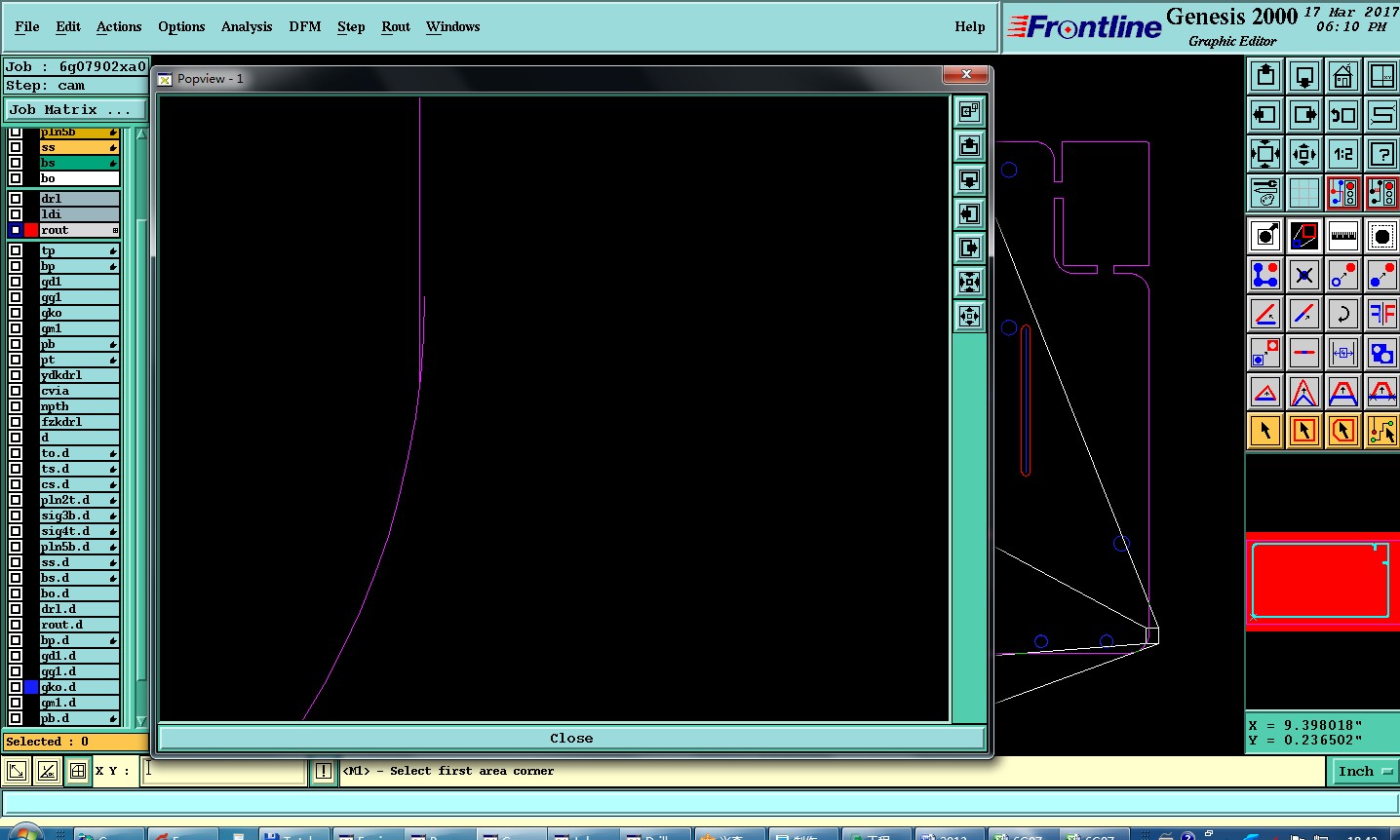1400x840 pixels.
Task: Click the red triangle snap icon
Action: click(1265, 392)
